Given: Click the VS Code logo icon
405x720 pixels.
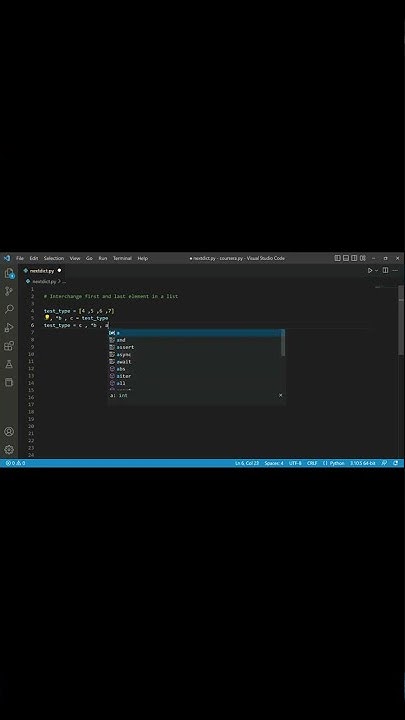Looking at the screenshot, I should (6, 258).
